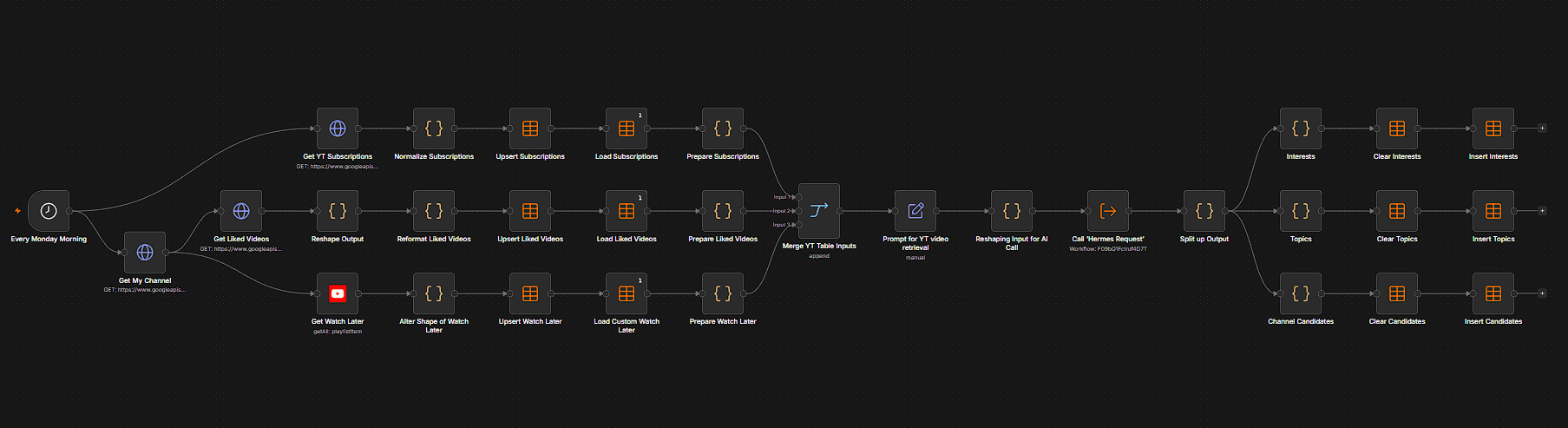Click the Prepare Liked Videos code node

click(x=723, y=211)
